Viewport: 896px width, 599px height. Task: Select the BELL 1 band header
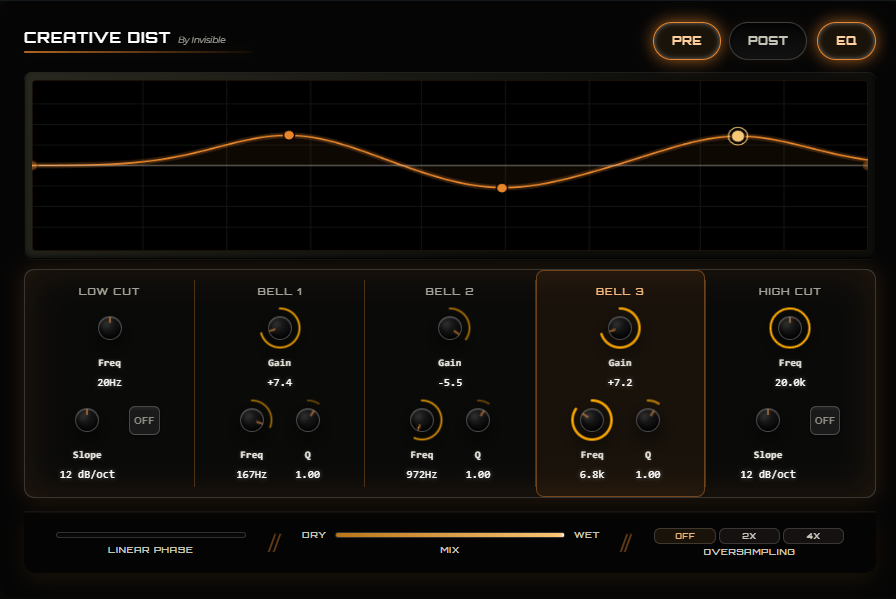click(x=279, y=291)
